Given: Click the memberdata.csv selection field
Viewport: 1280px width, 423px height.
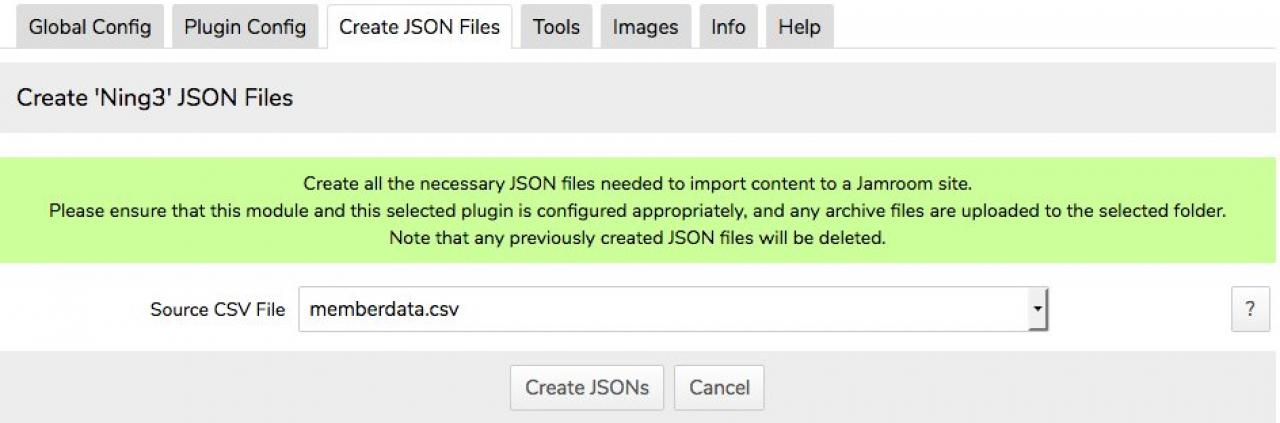Looking at the screenshot, I should tap(660, 309).
